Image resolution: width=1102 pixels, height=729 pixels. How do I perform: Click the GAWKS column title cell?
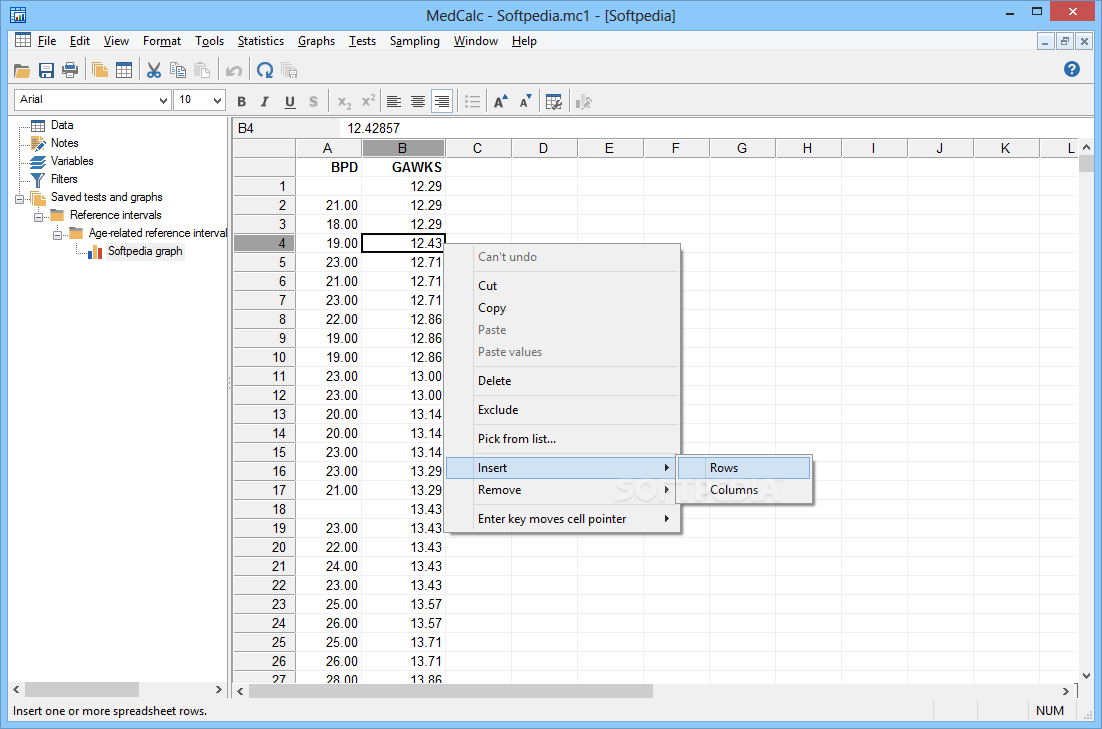[x=403, y=167]
